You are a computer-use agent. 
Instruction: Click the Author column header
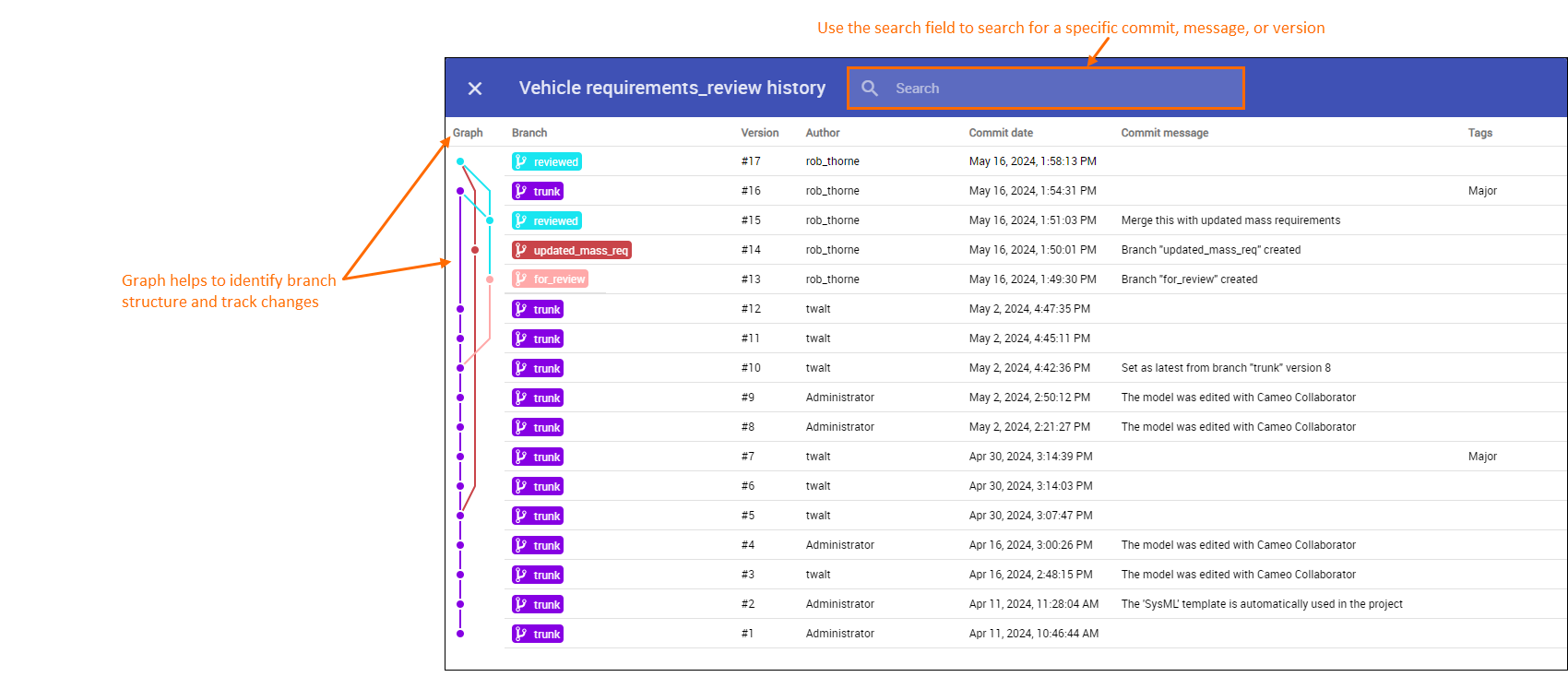(822, 133)
